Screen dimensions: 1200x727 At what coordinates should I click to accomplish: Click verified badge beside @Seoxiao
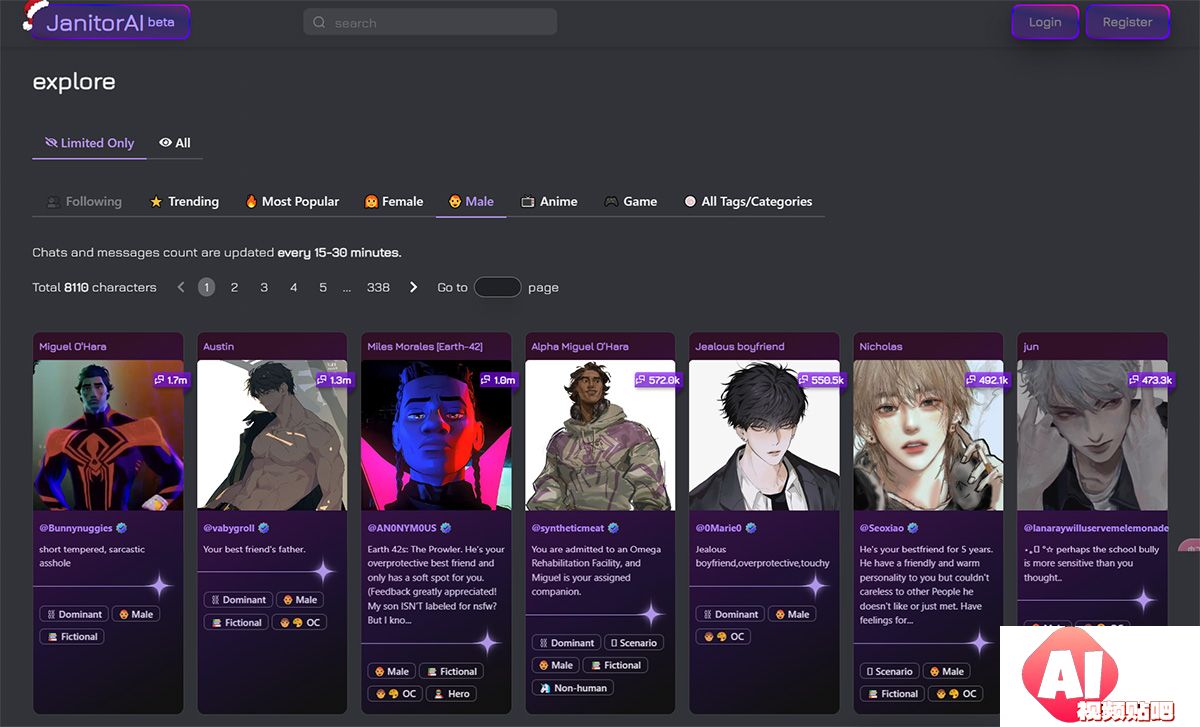click(913, 527)
